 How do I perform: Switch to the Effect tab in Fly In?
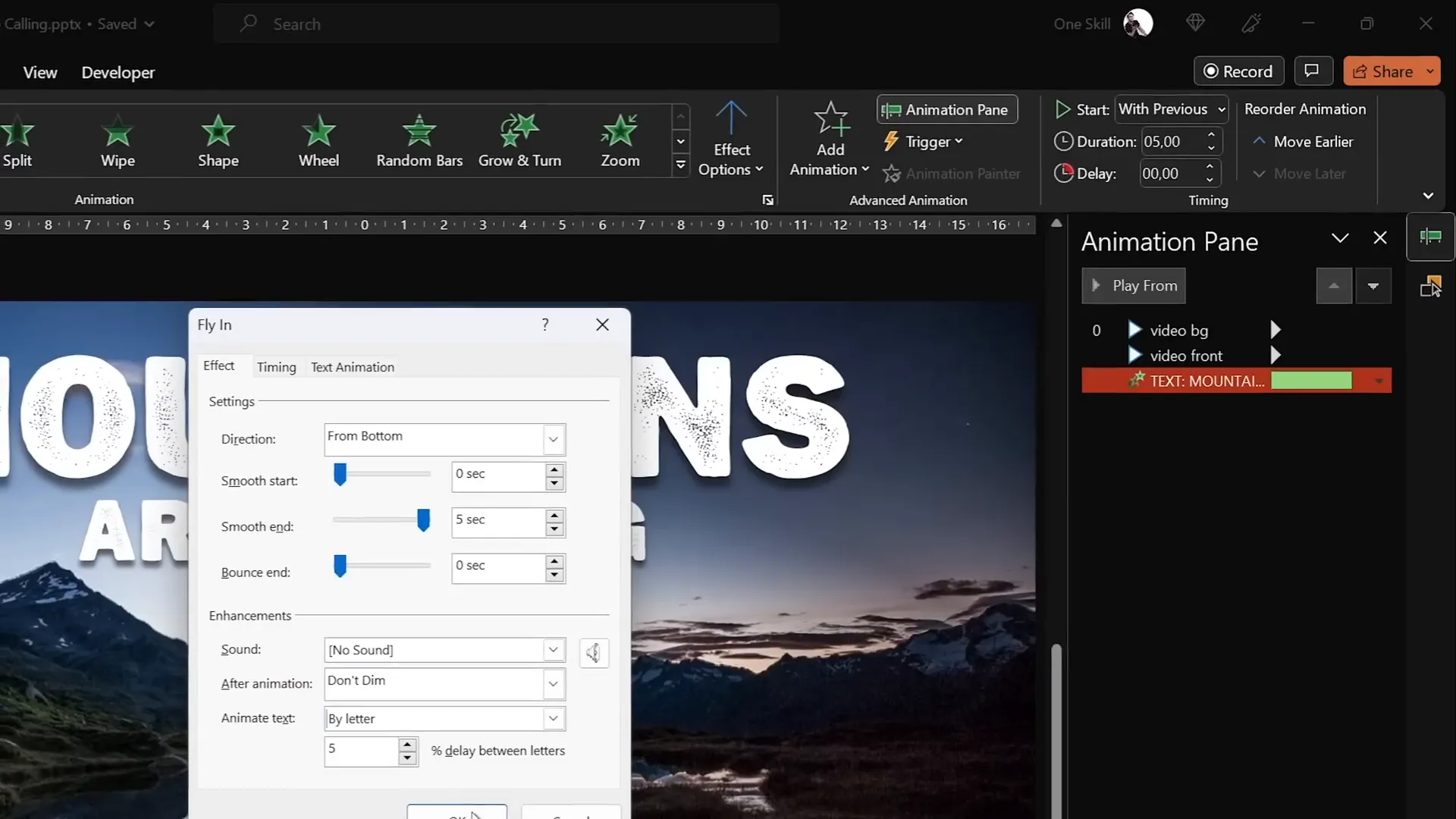[218, 366]
